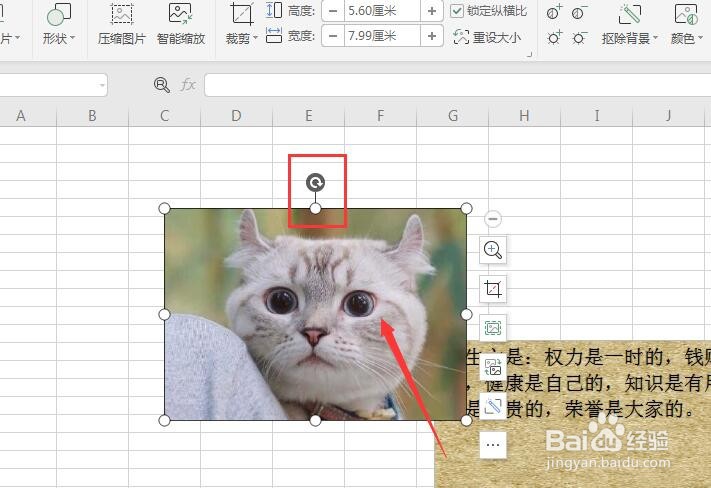
Task: Select column G header
Action: (x=453, y=116)
